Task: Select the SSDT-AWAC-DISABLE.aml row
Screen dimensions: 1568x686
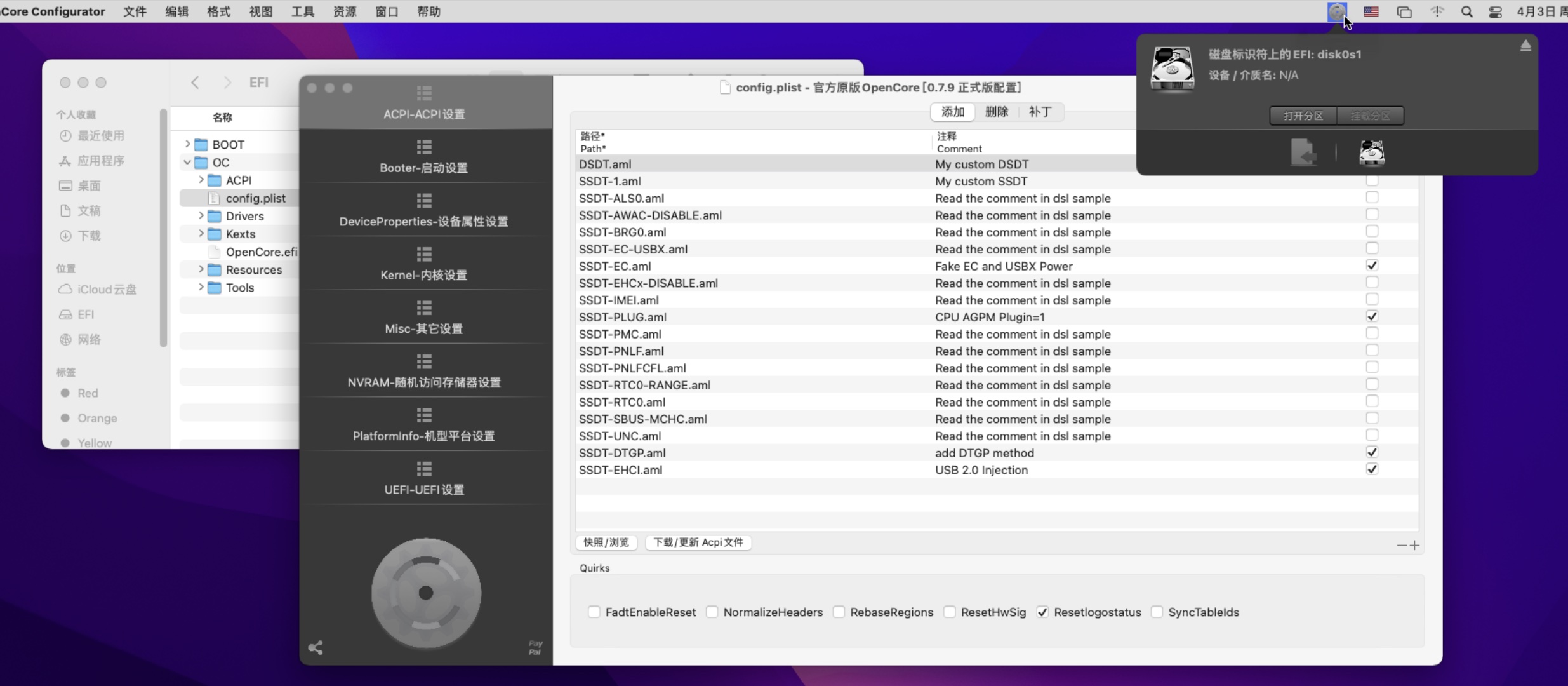Action: tap(997, 215)
